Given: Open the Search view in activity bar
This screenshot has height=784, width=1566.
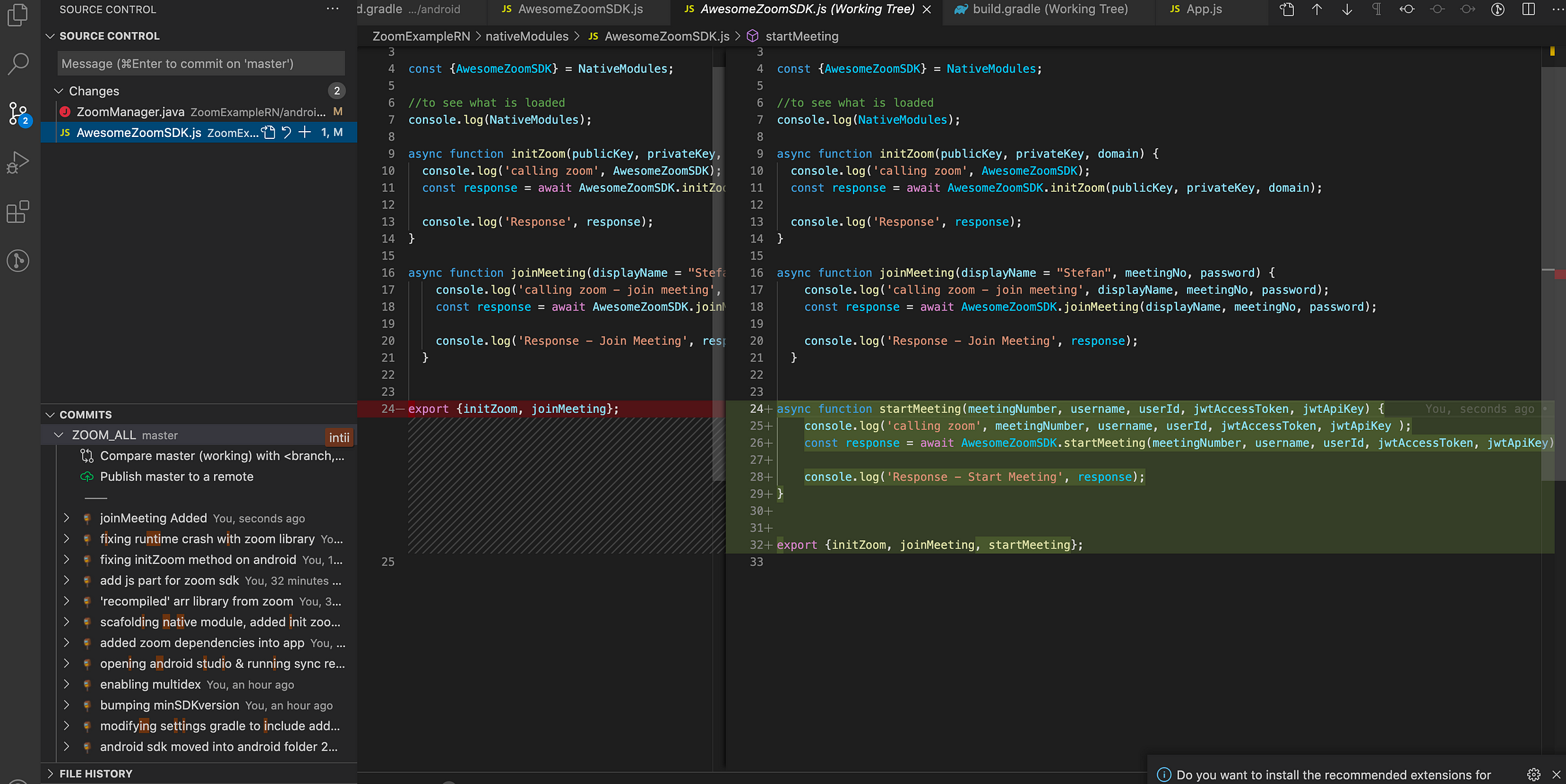Looking at the screenshot, I should pos(18,64).
